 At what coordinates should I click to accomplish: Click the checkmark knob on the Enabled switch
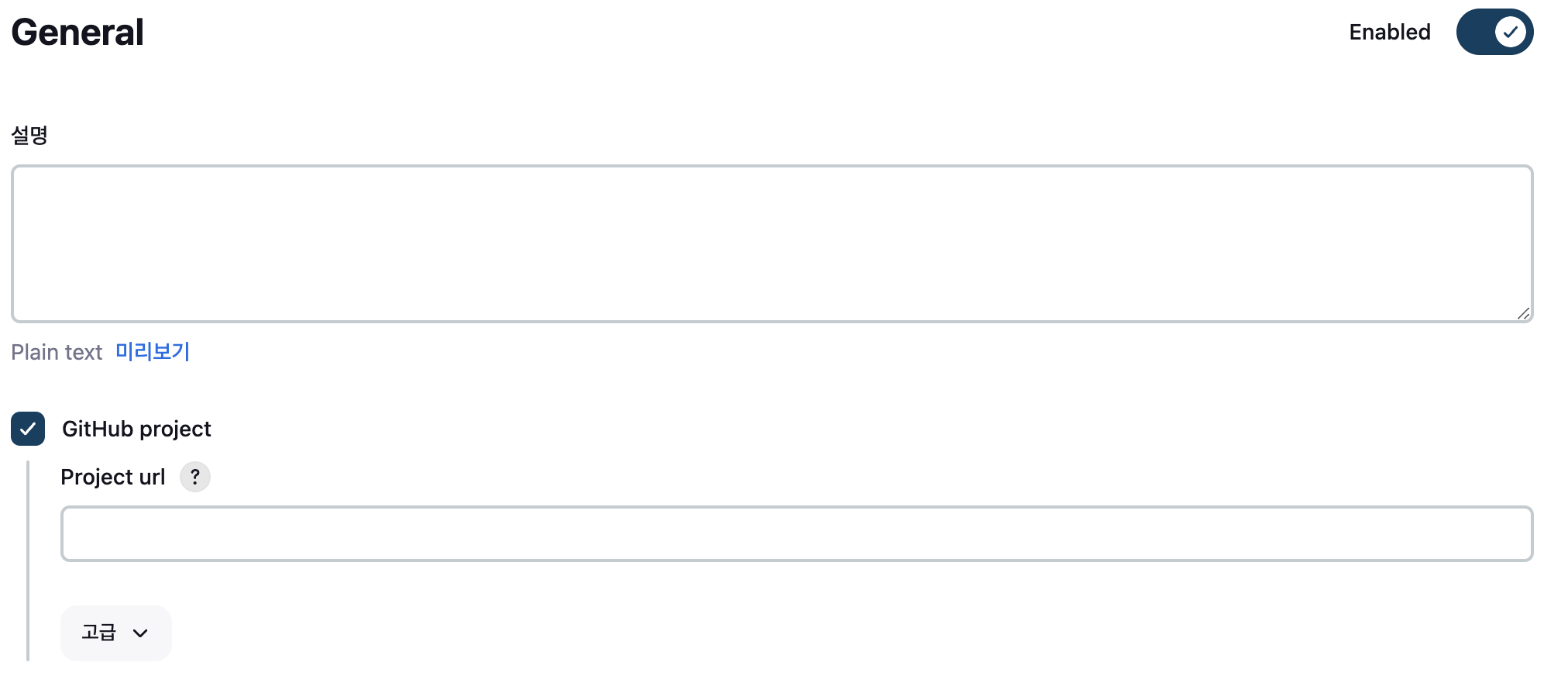1510,33
